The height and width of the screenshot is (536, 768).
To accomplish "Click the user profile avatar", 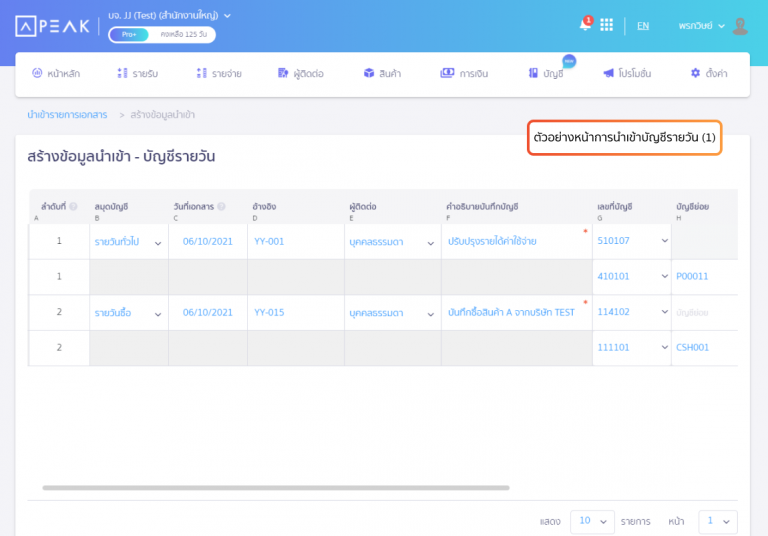I will [x=740, y=26].
